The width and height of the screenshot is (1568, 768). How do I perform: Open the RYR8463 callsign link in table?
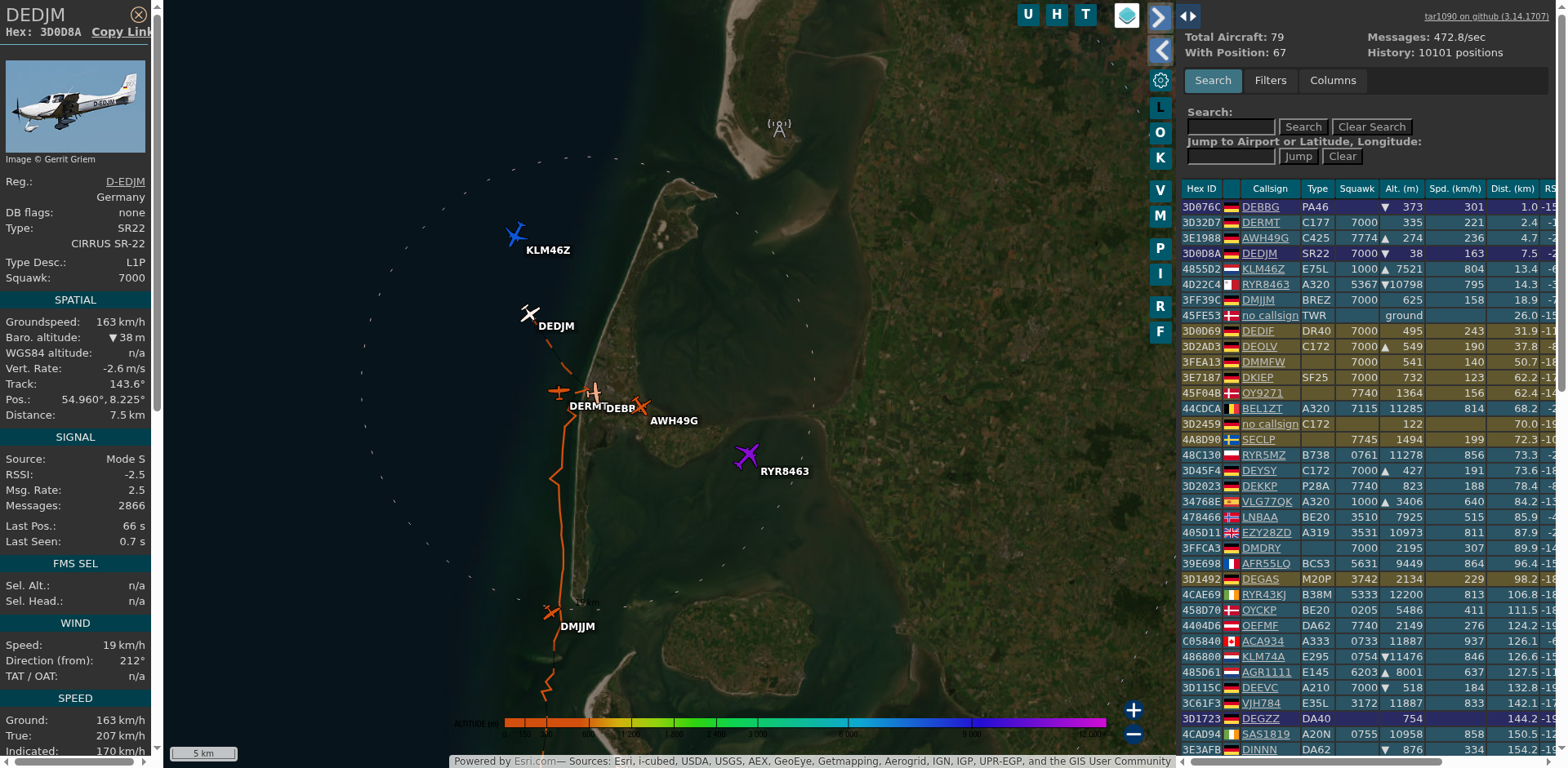click(1265, 285)
